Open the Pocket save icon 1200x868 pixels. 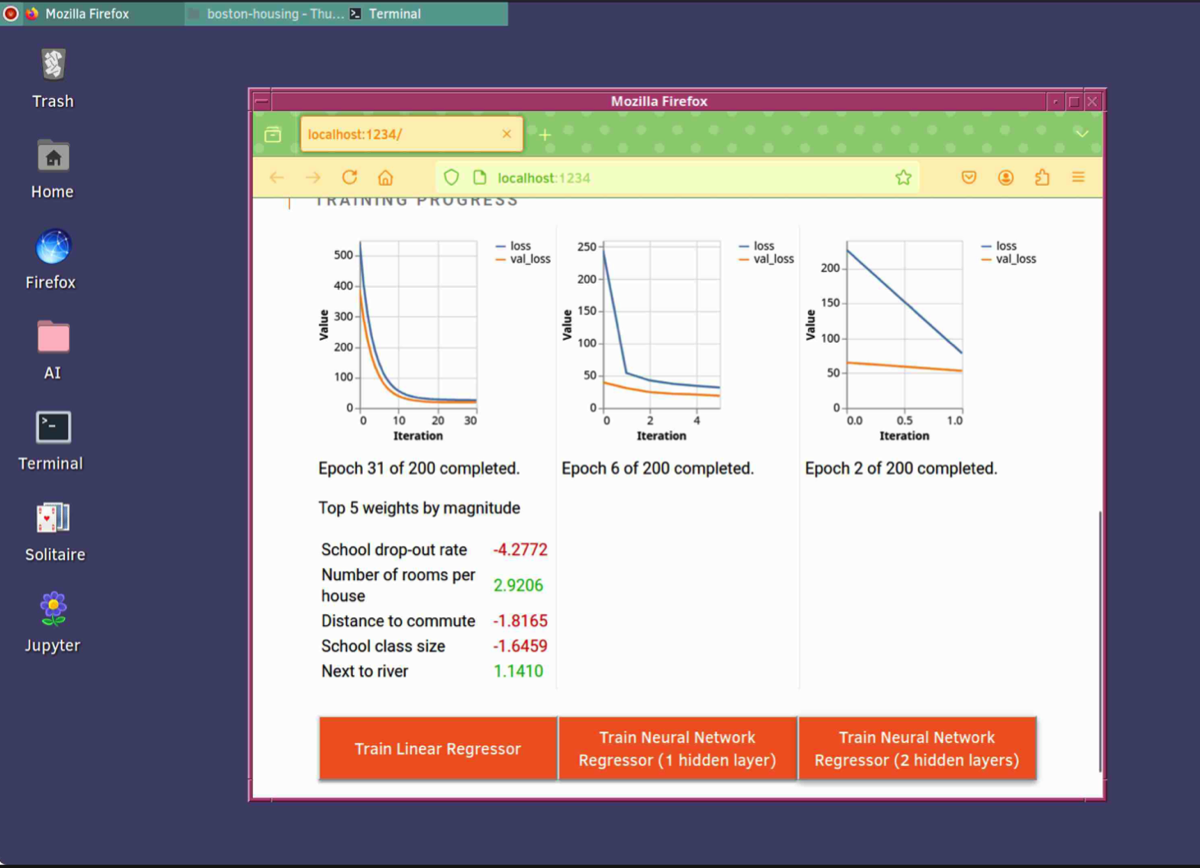[x=969, y=177]
